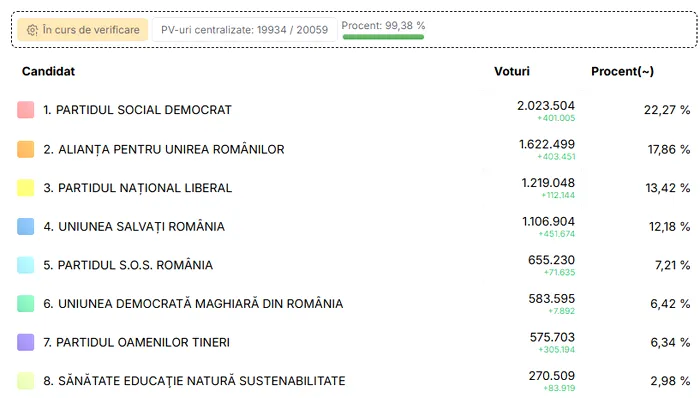Click the 7,21 % value for S.O.S. România
This screenshot has width=700, height=398.
coord(672,265)
